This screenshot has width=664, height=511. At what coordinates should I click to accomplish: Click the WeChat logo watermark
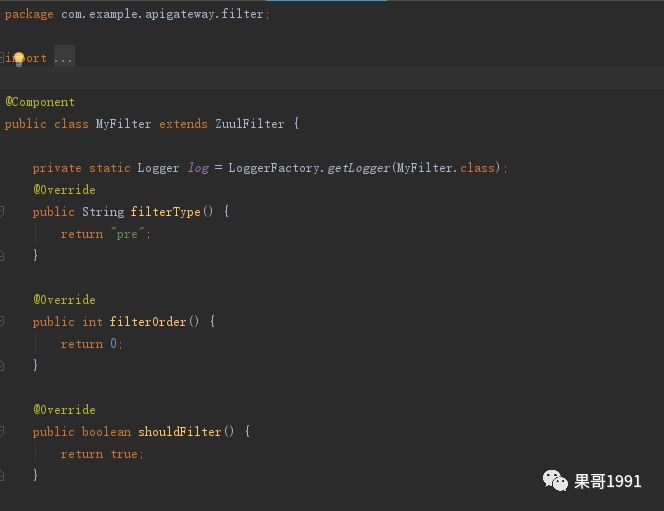click(x=555, y=481)
